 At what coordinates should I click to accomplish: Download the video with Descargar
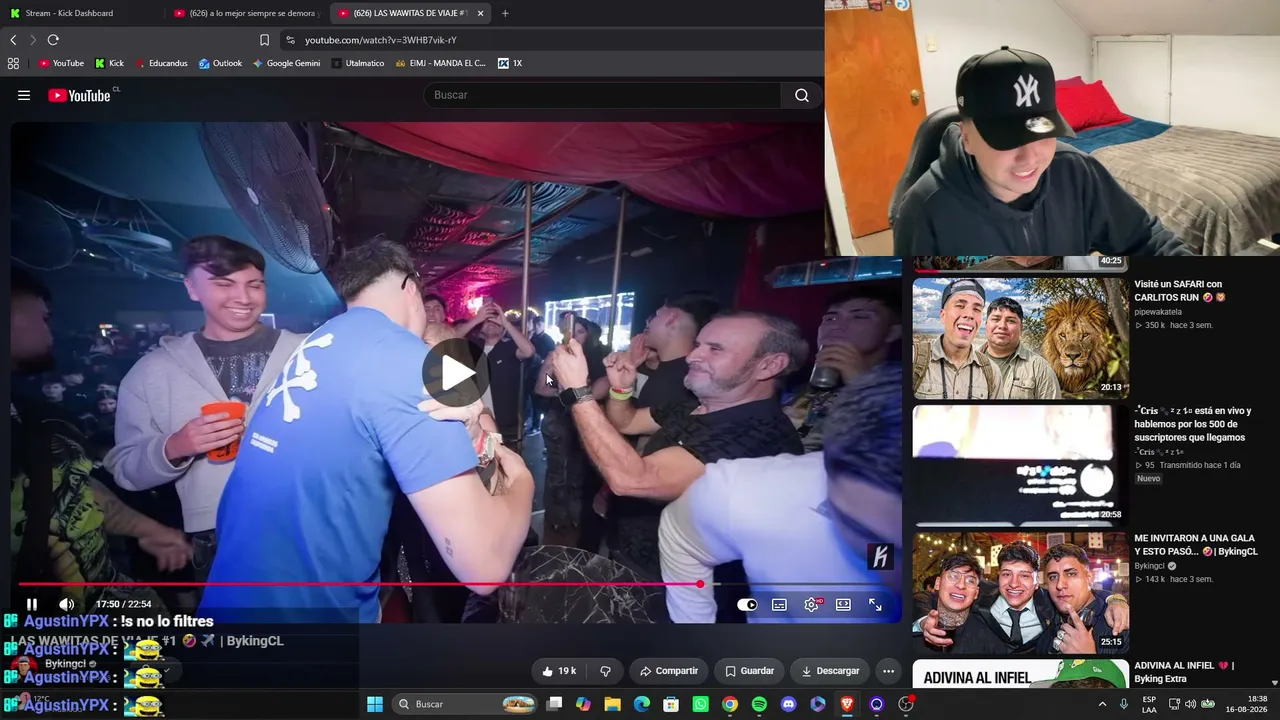tap(830, 671)
